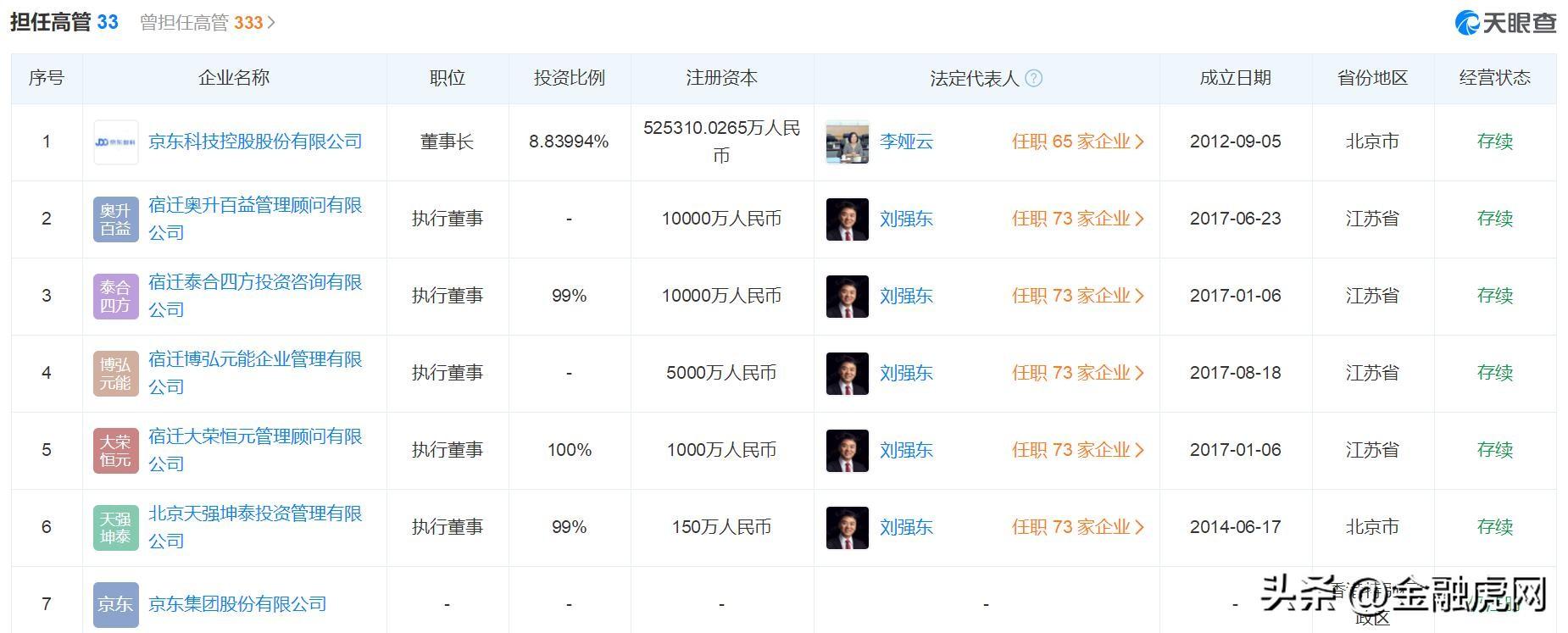Image resolution: width=1568 pixels, height=633 pixels.
Task: Select the 经营状态 column header
Action: point(1495,78)
